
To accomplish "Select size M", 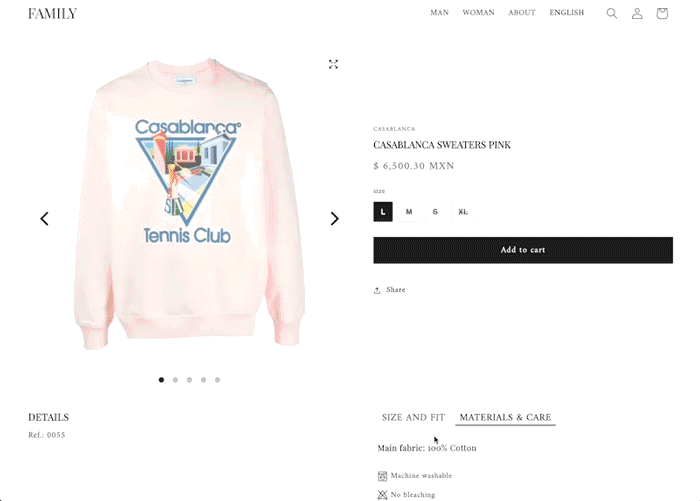I will pyautogui.click(x=409, y=212).
